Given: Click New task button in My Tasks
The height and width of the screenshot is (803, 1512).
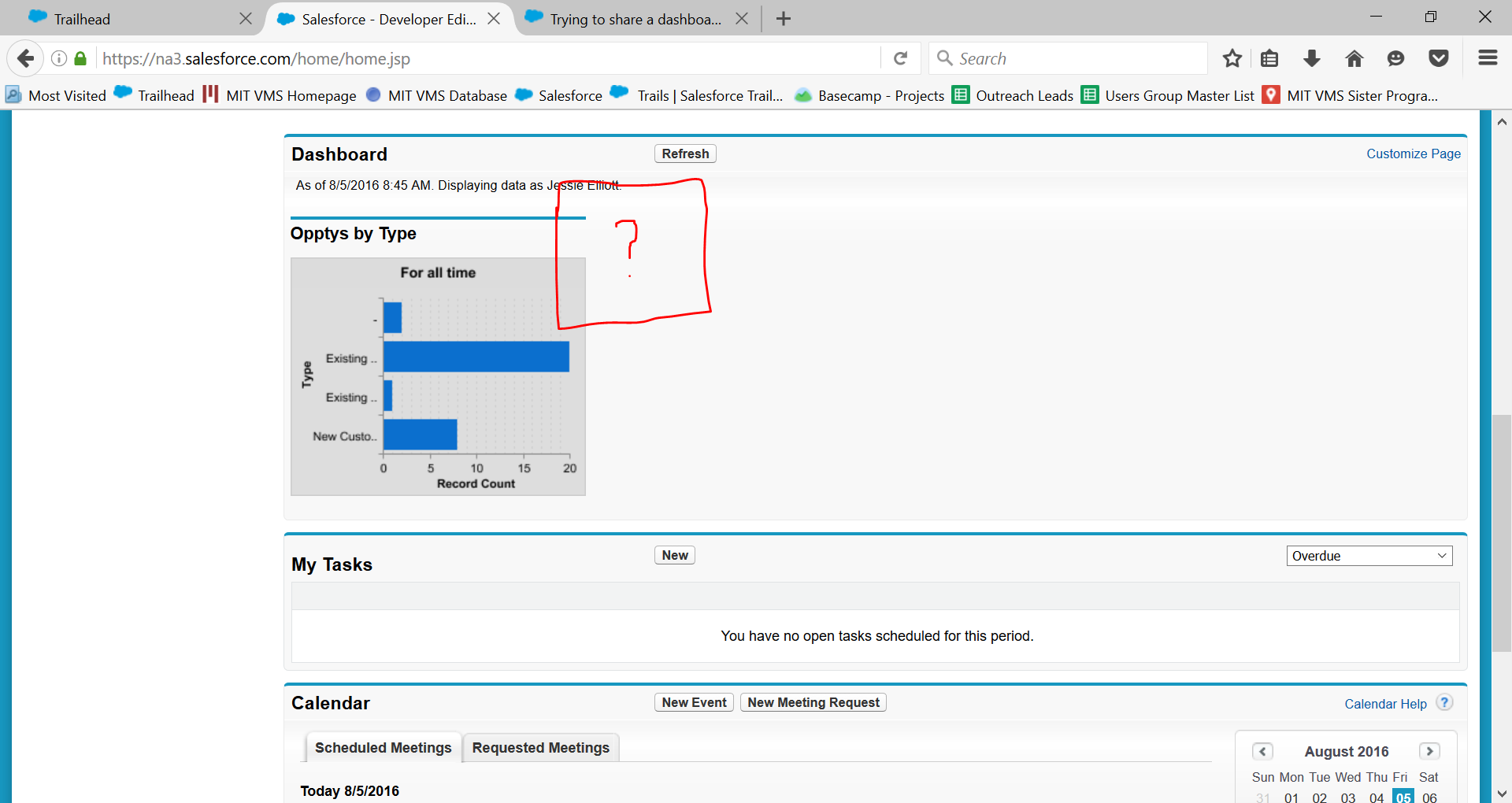Looking at the screenshot, I should click(x=675, y=555).
